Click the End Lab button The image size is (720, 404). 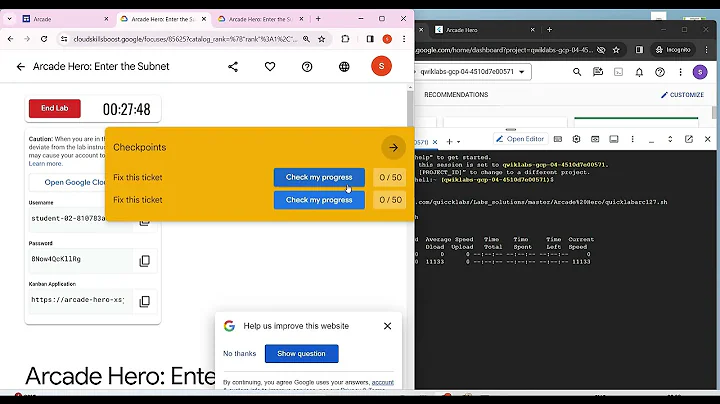pos(55,108)
